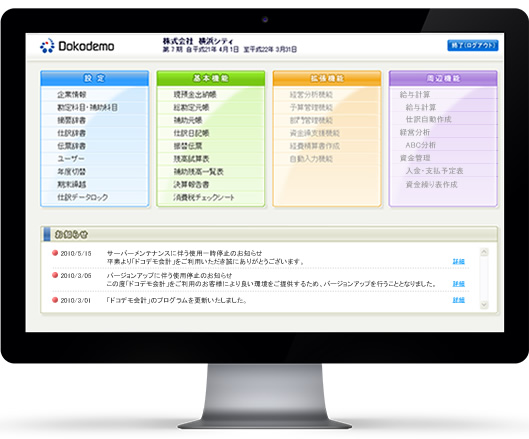Image resolution: width=529 pixels, height=439 pixels.
Task: Select the 経営分析 heading in peripheral functions
Action: [x=415, y=132]
